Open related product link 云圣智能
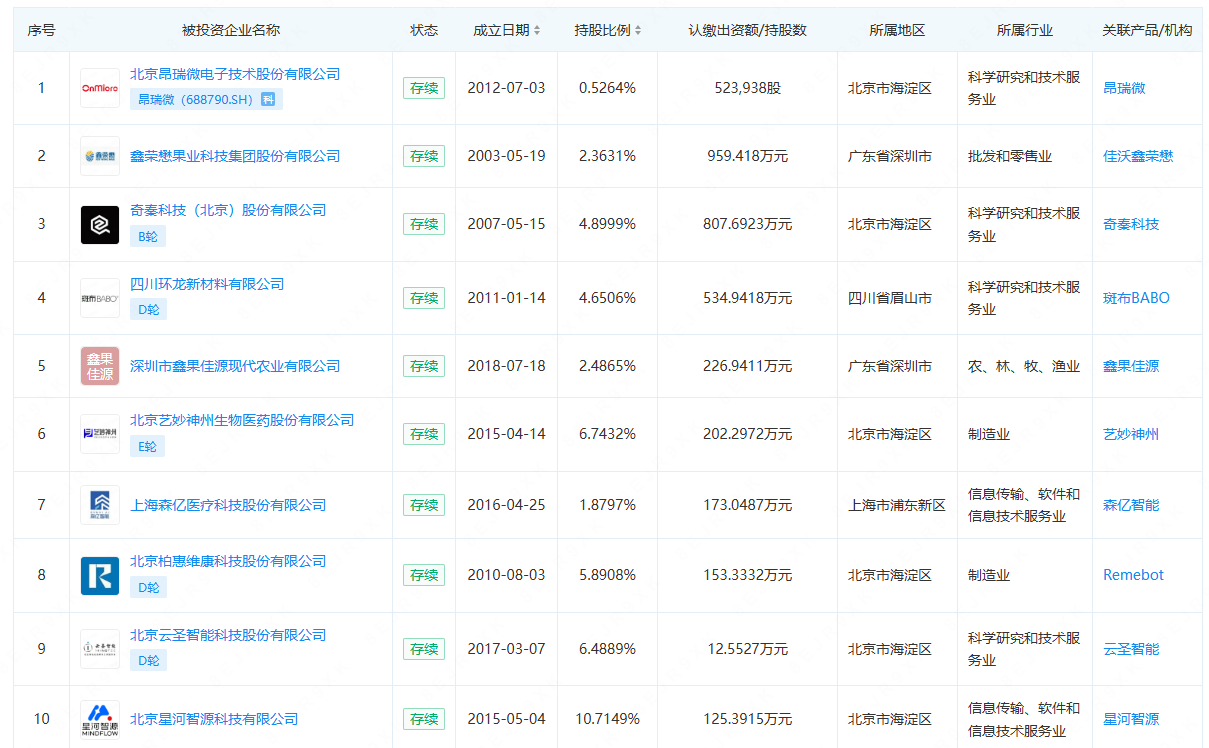 (1131, 649)
